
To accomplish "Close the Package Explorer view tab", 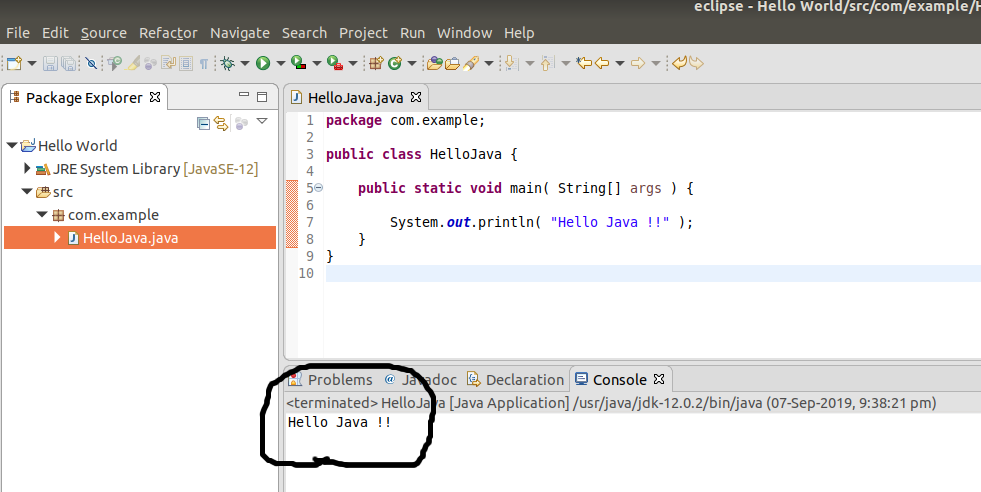I will pyautogui.click(x=155, y=97).
